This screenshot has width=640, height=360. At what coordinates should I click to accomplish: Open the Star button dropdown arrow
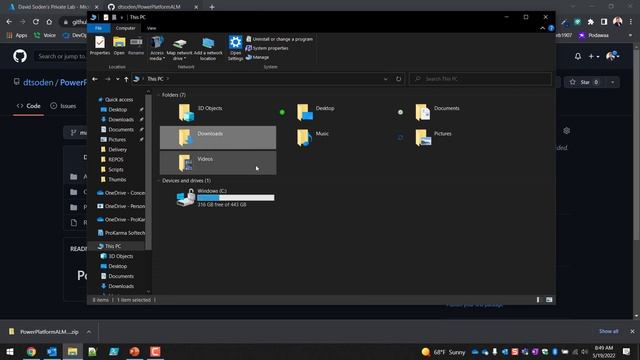[x=612, y=82]
